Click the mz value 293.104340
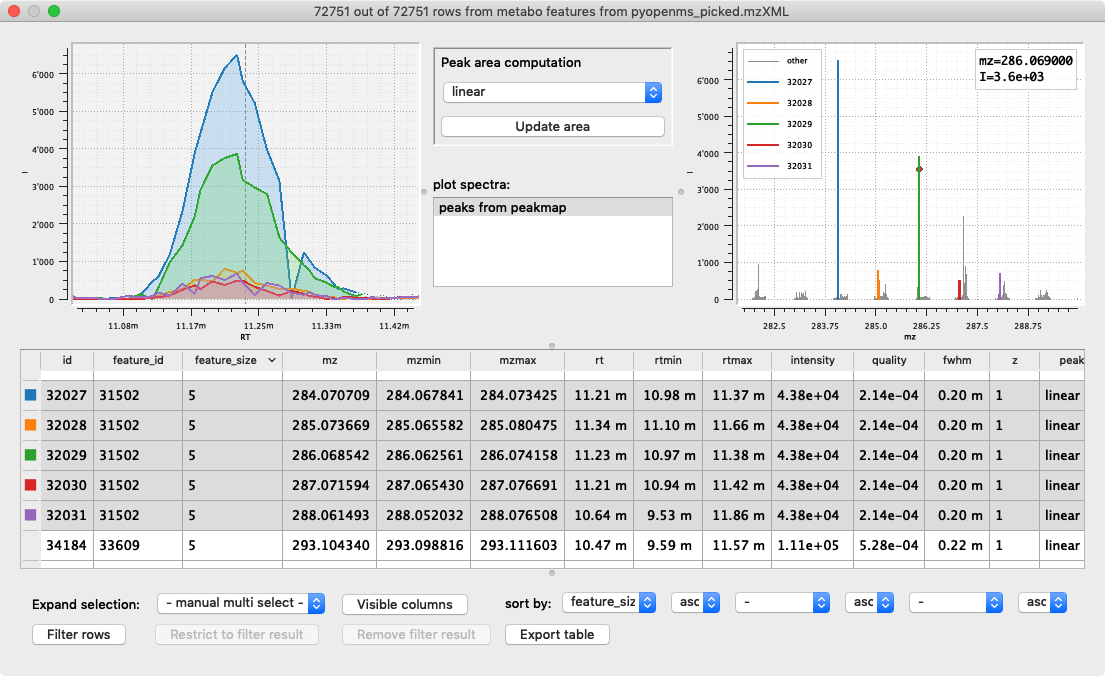Image resolution: width=1105 pixels, height=676 pixels. point(331,545)
